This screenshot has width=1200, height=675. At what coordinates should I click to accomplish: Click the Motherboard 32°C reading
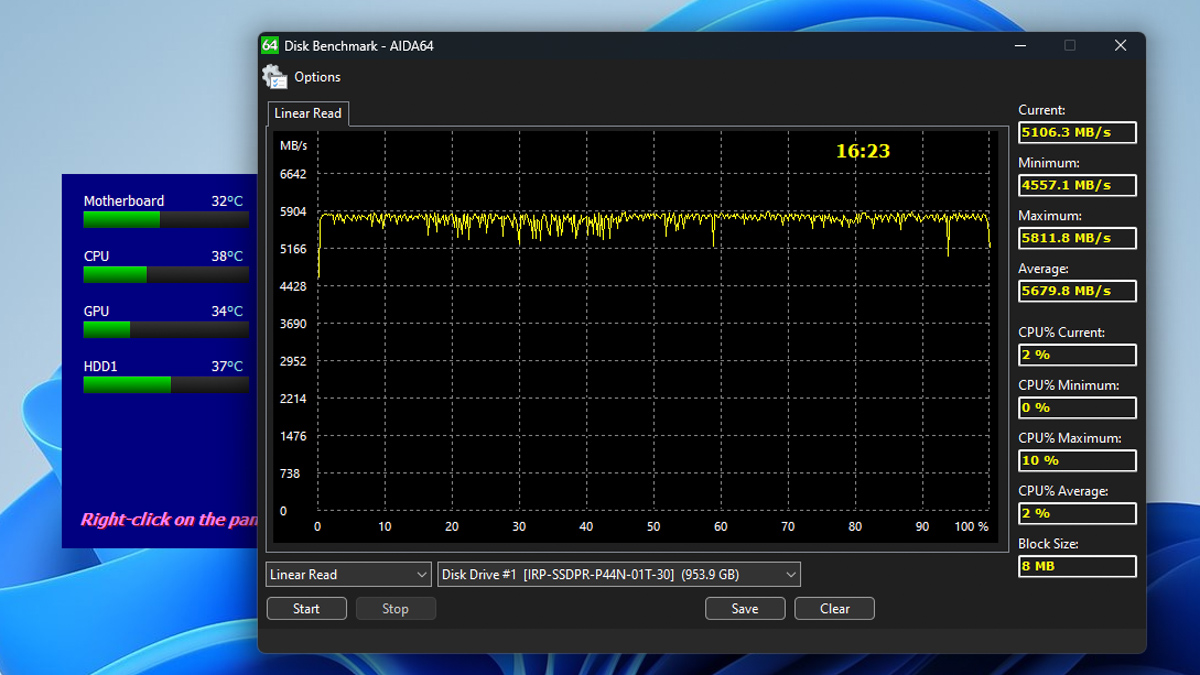click(227, 201)
